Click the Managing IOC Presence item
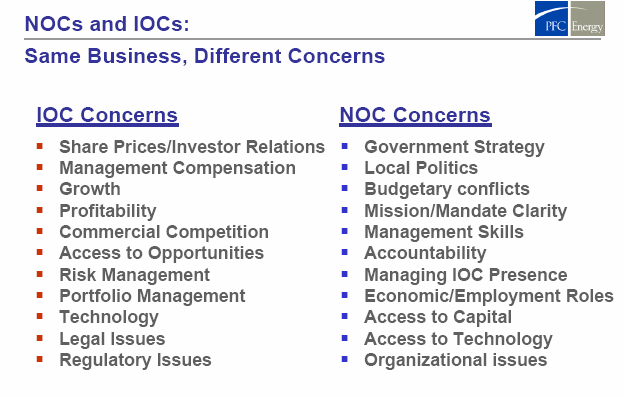This screenshot has height=397, width=624. (x=466, y=275)
